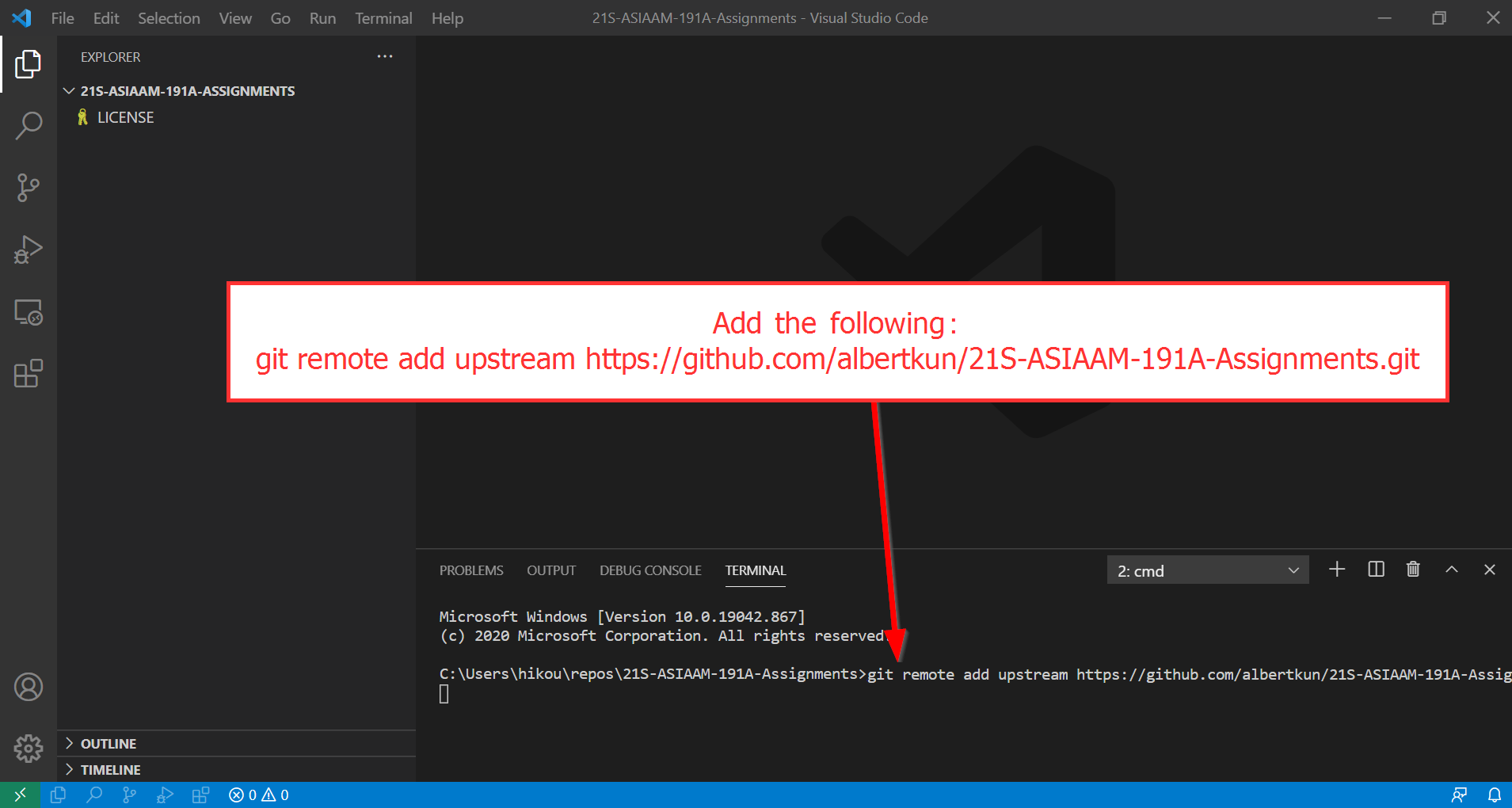Kill terminal with the trash icon
The height and width of the screenshot is (808, 1512).
1413,570
